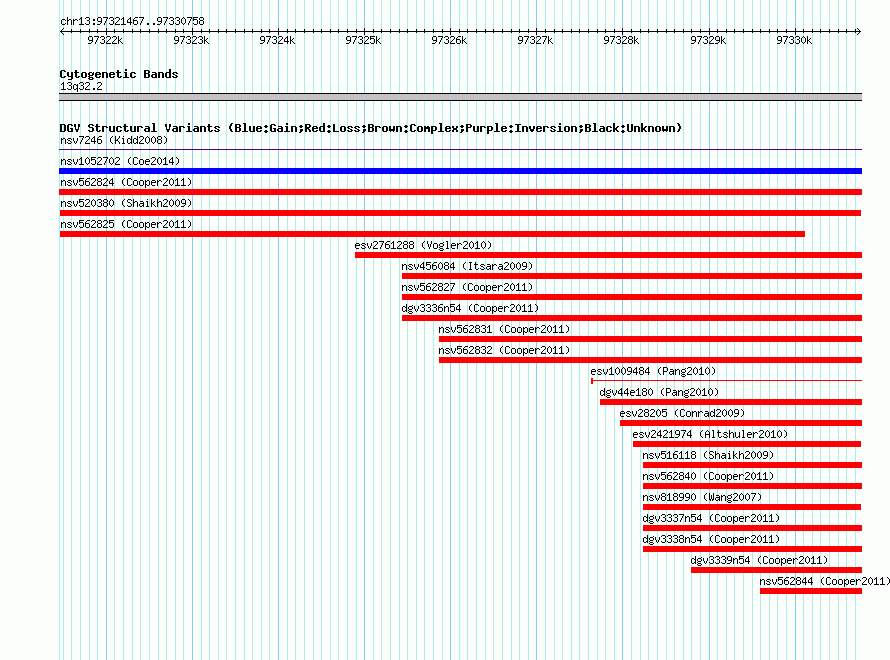The image size is (890, 660).
Task: Select the blue nsv1052702 gain bar
Action: coord(460,171)
